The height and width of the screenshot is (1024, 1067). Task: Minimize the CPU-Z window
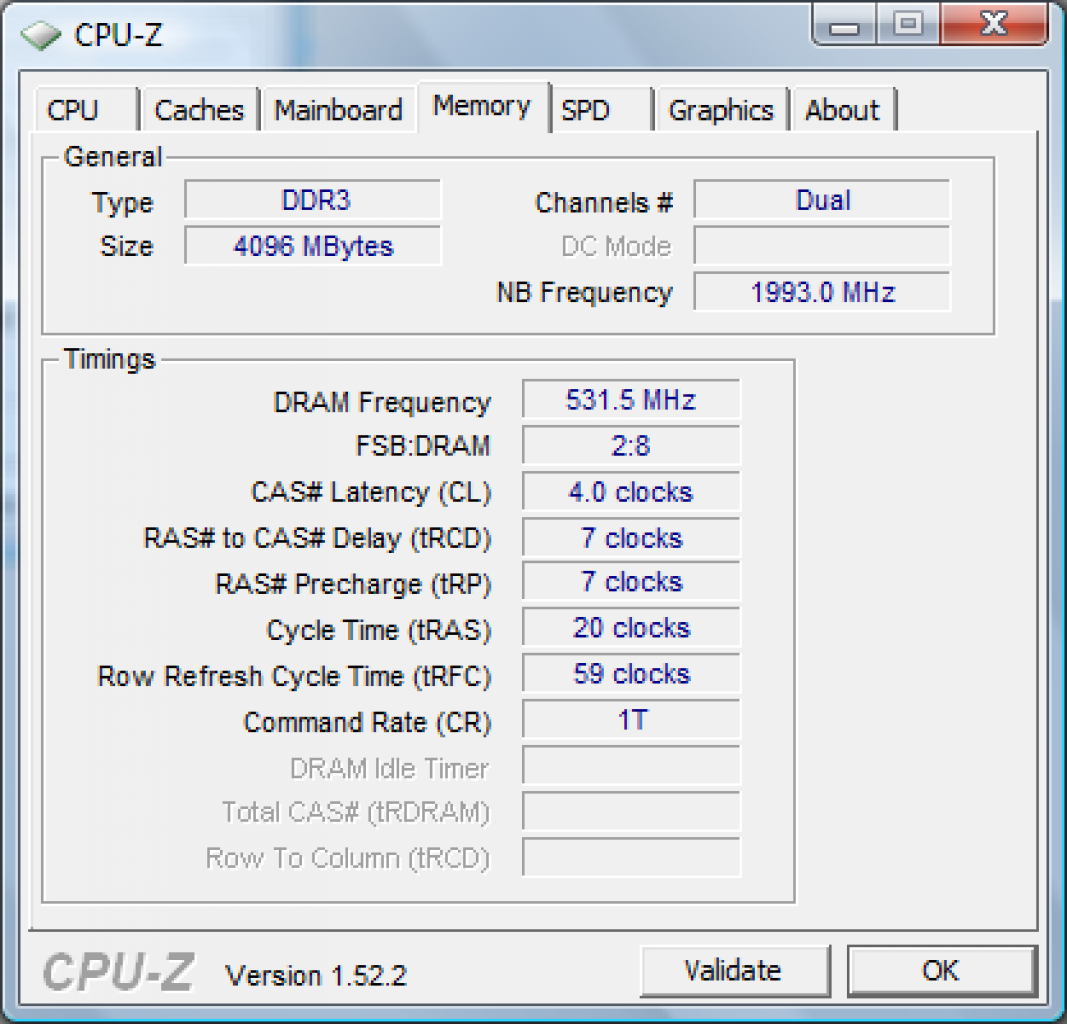click(x=844, y=26)
